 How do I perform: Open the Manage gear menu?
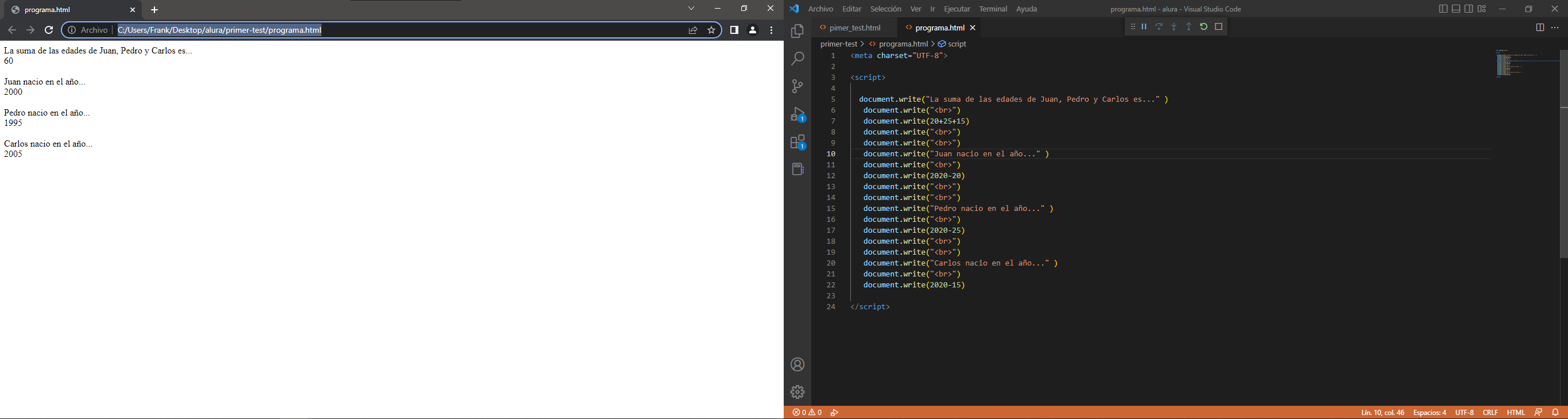click(x=797, y=392)
